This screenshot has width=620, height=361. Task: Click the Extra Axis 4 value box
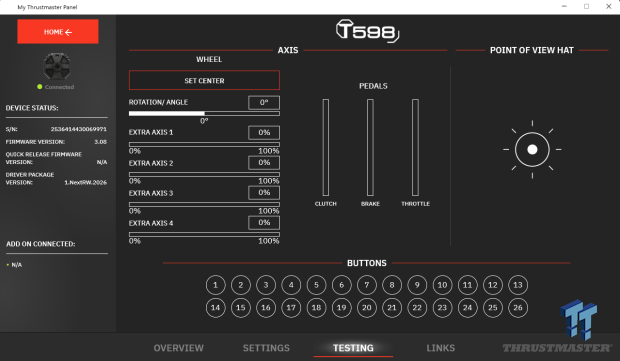[x=264, y=223]
